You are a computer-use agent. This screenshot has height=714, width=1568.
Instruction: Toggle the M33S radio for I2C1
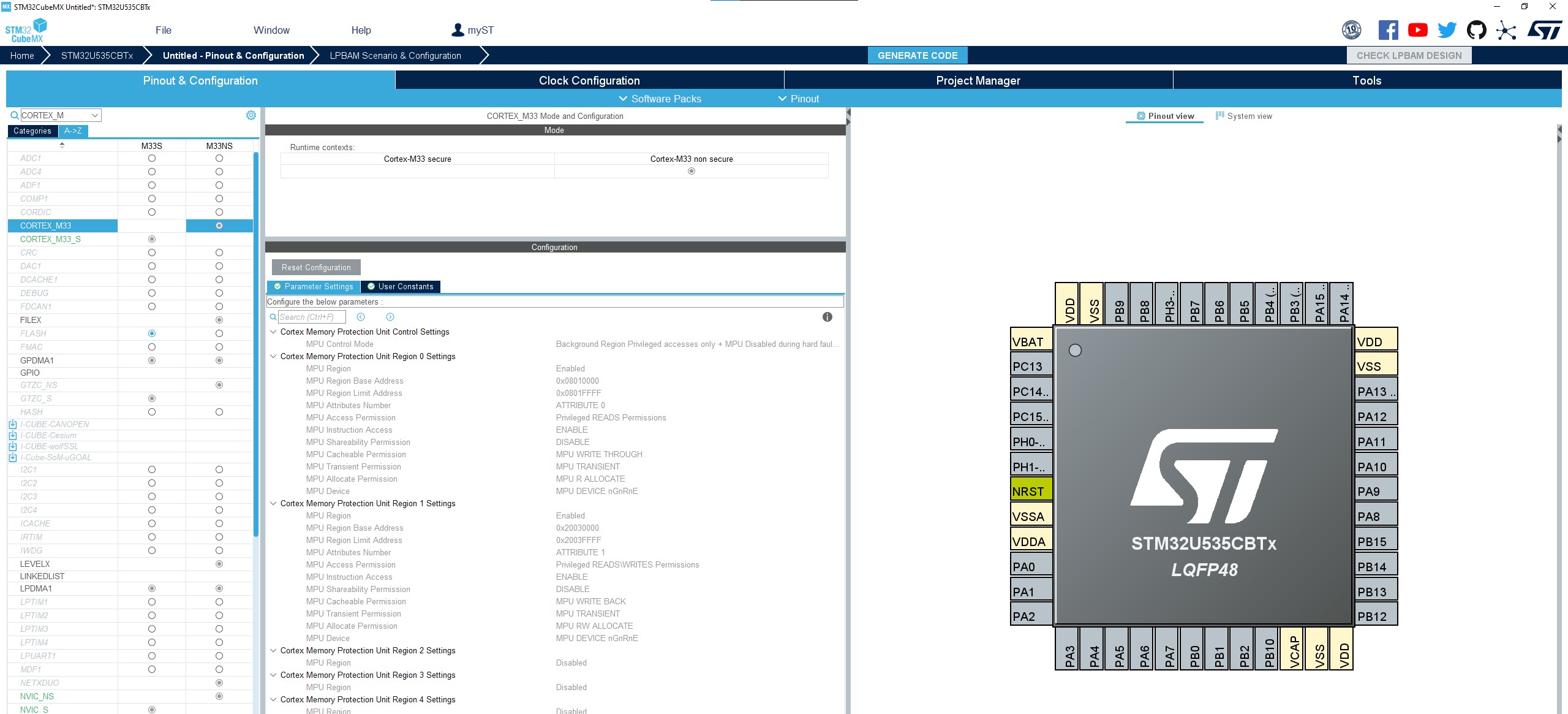tap(152, 469)
